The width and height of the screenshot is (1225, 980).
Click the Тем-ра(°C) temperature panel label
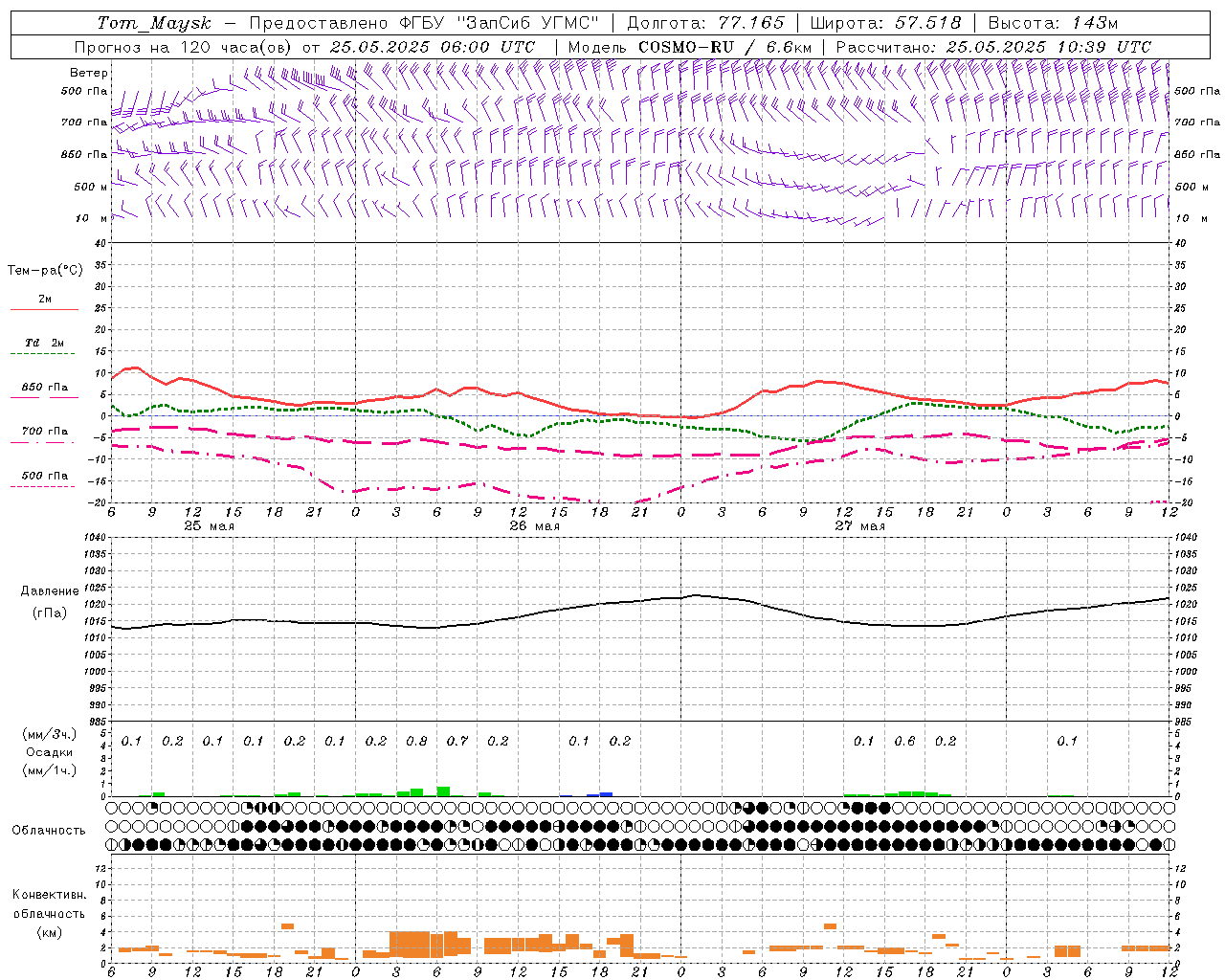[45, 271]
